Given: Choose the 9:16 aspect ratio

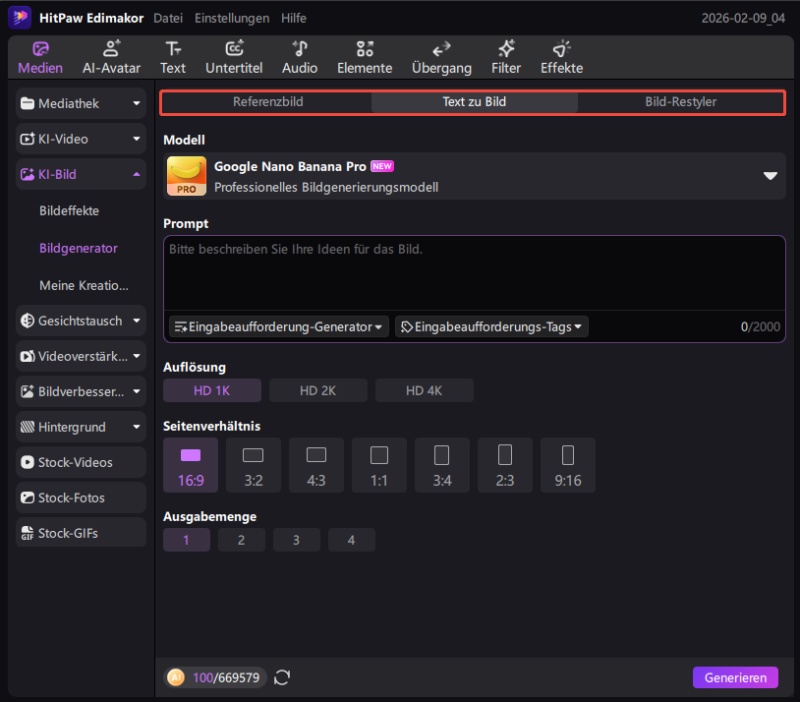Looking at the screenshot, I should pyautogui.click(x=568, y=465).
